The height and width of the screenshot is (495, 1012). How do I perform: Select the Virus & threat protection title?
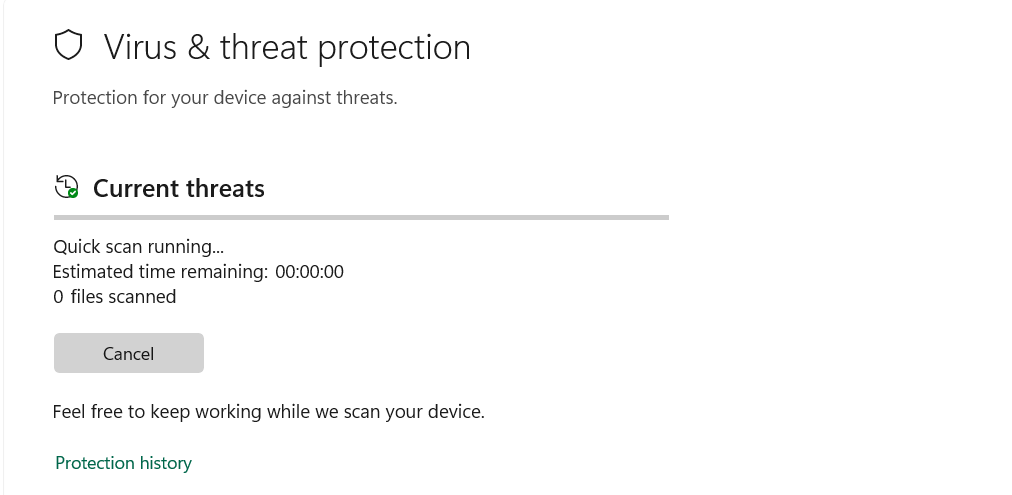point(287,47)
